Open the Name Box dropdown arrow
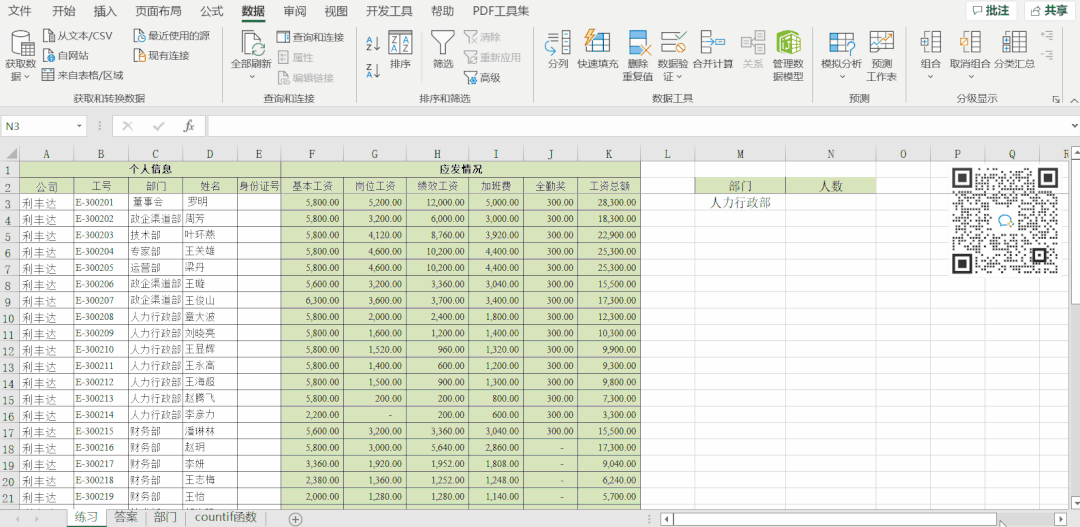The image size is (1080, 527). pos(79,127)
